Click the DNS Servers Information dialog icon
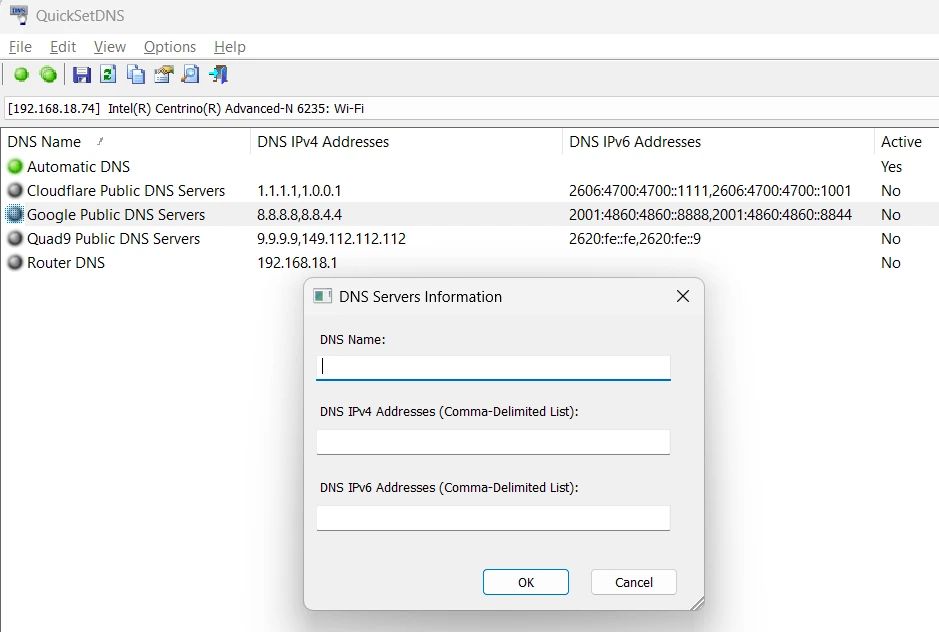The width and height of the screenshot is (939, 632). (x=322, y=297)
